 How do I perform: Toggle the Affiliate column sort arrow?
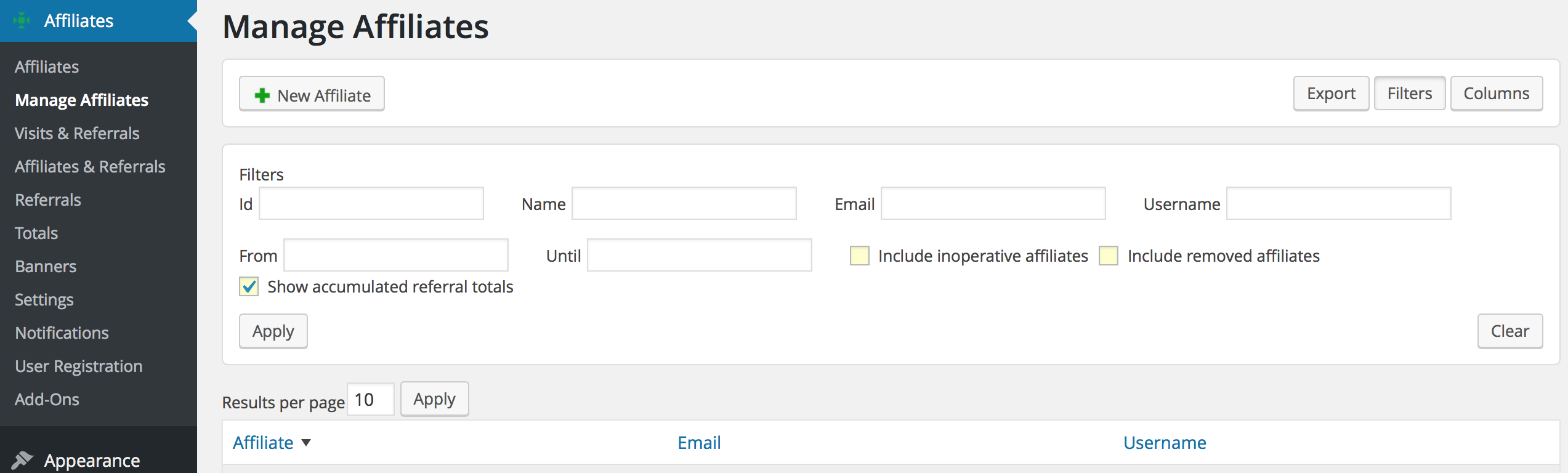(x=306, y=443)
